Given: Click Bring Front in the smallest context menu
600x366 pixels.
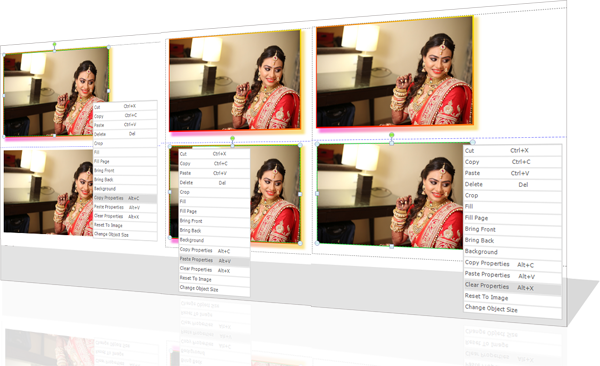Looking at the screenshot, I should click(125, 171).
